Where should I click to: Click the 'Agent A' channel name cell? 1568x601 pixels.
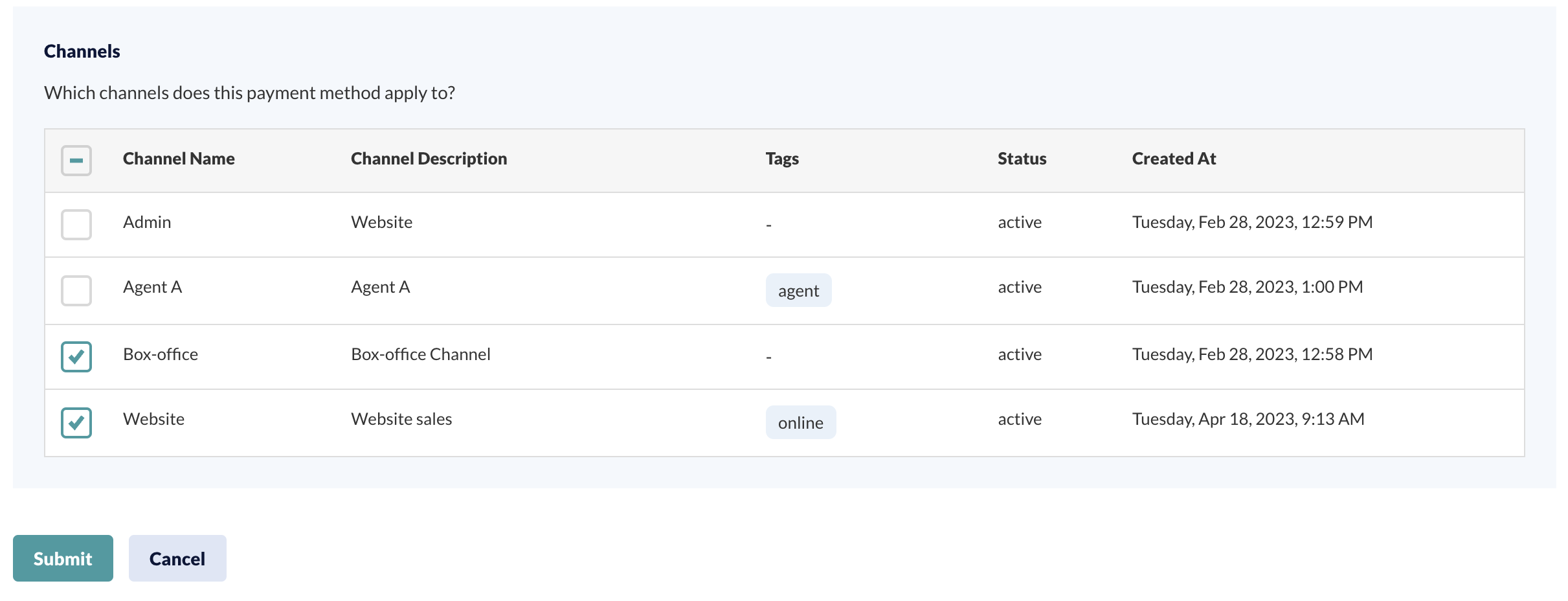tap(152, 287)
